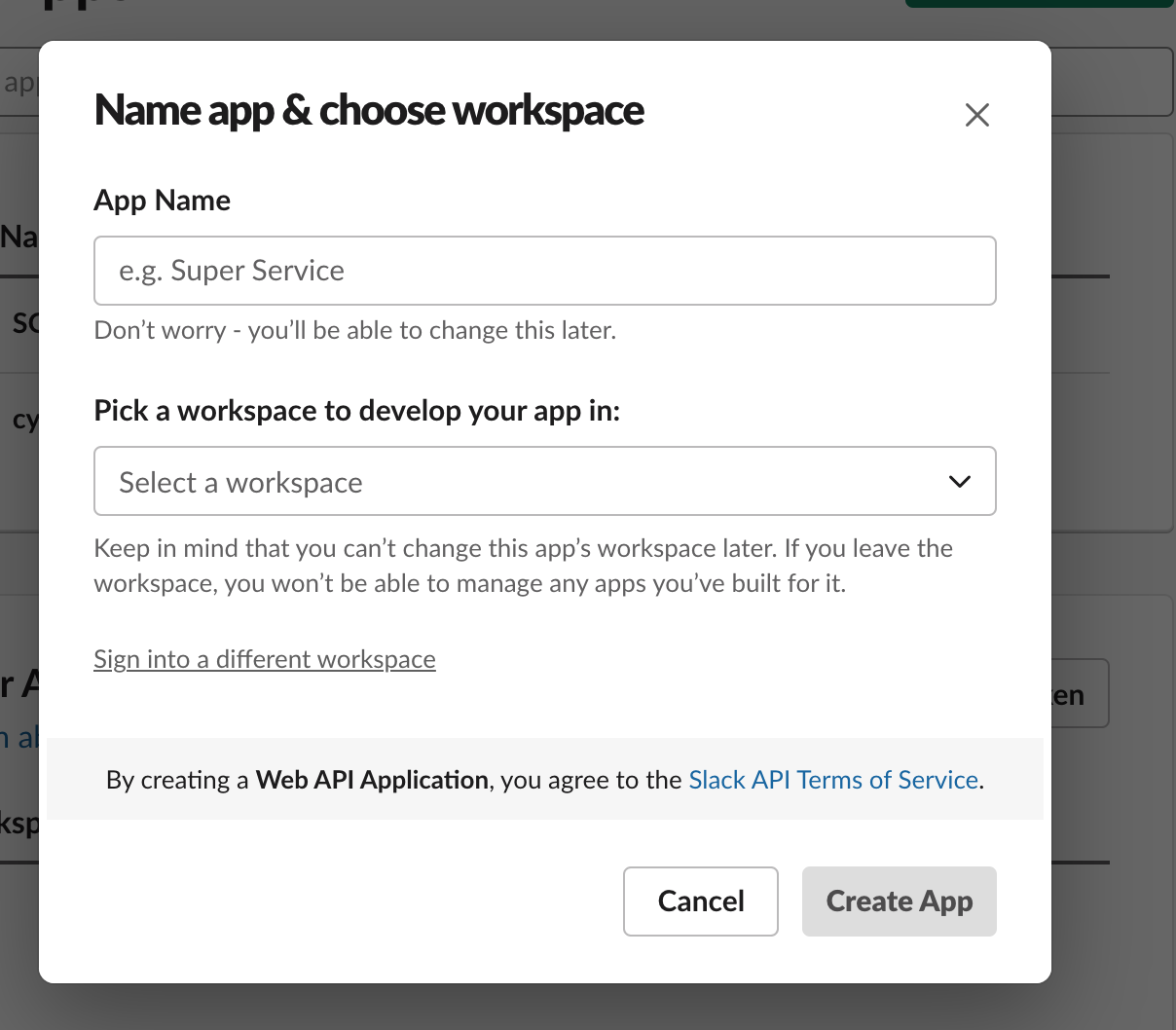Image resolution: width=1176 pixels, height=1030 pixels.
Task: Click the 'Select a workspace' placeholder text
Action: point(240,483)
